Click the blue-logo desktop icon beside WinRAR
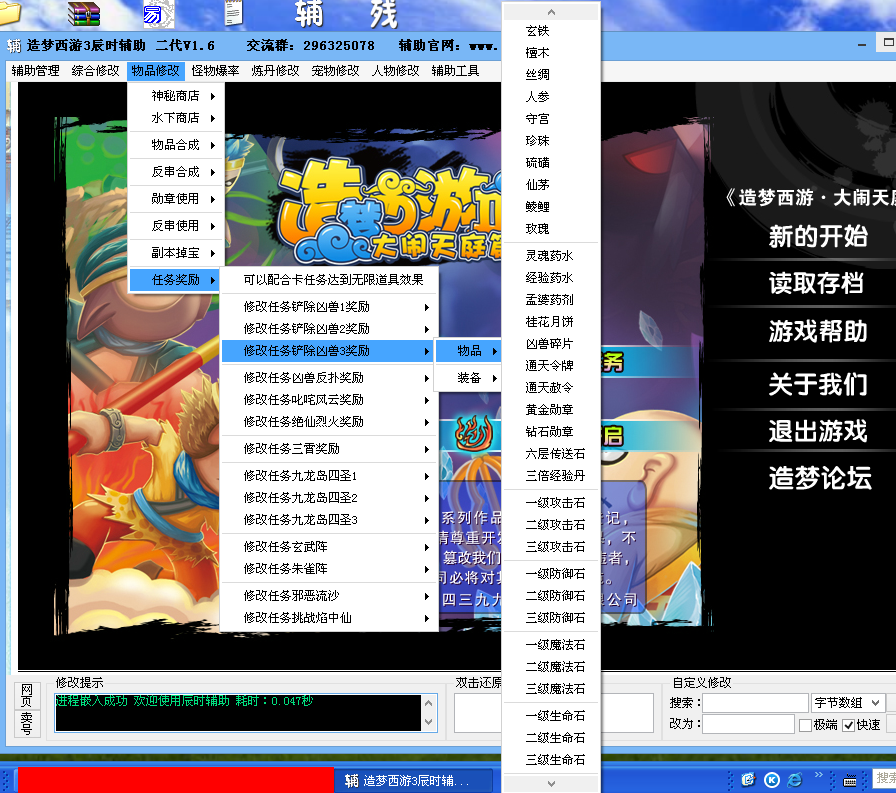The height and width of the screenshot is (793, 896). 158,14
